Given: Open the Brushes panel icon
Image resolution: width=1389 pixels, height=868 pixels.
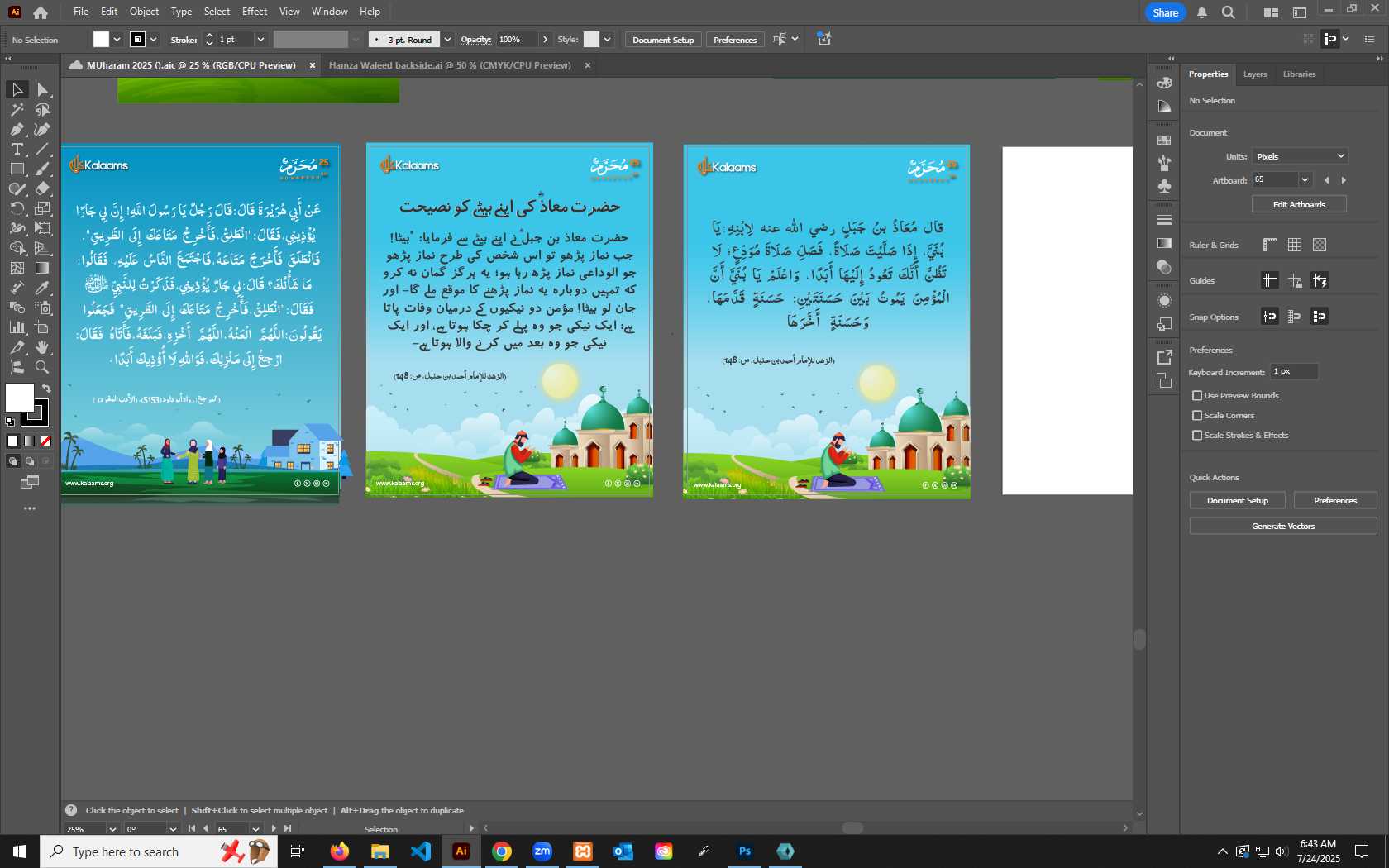Looking at the screenshot, I should click(1164, 163).
